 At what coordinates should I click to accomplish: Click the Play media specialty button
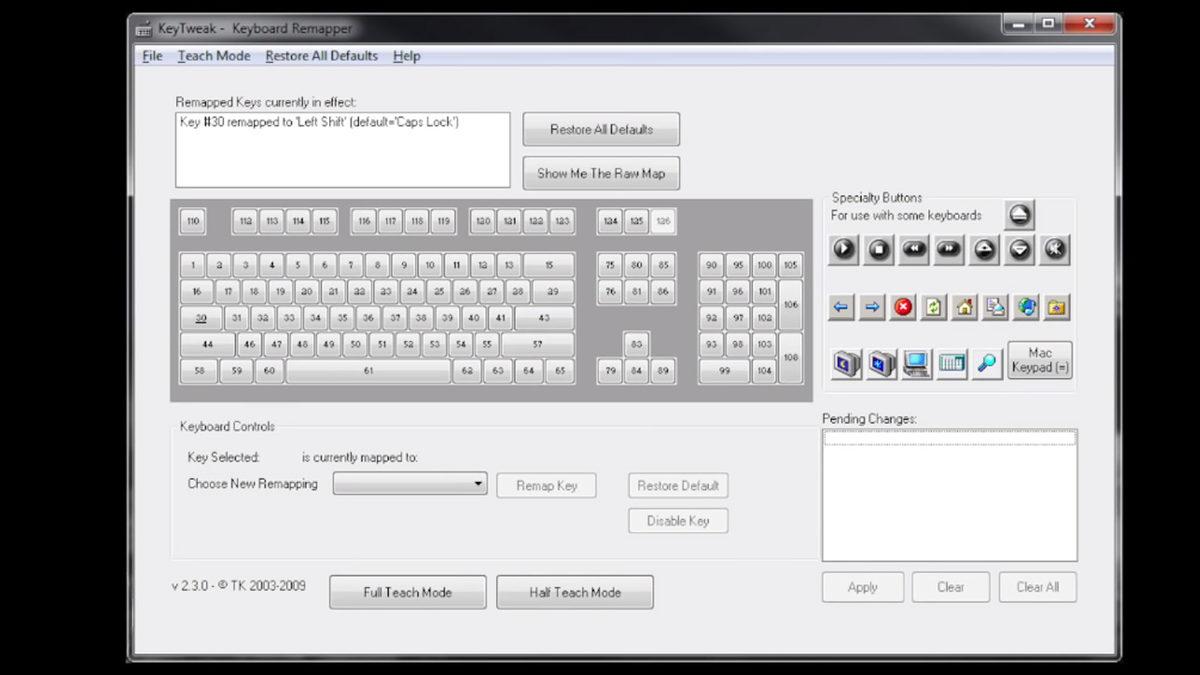click(x=844, y=250)
